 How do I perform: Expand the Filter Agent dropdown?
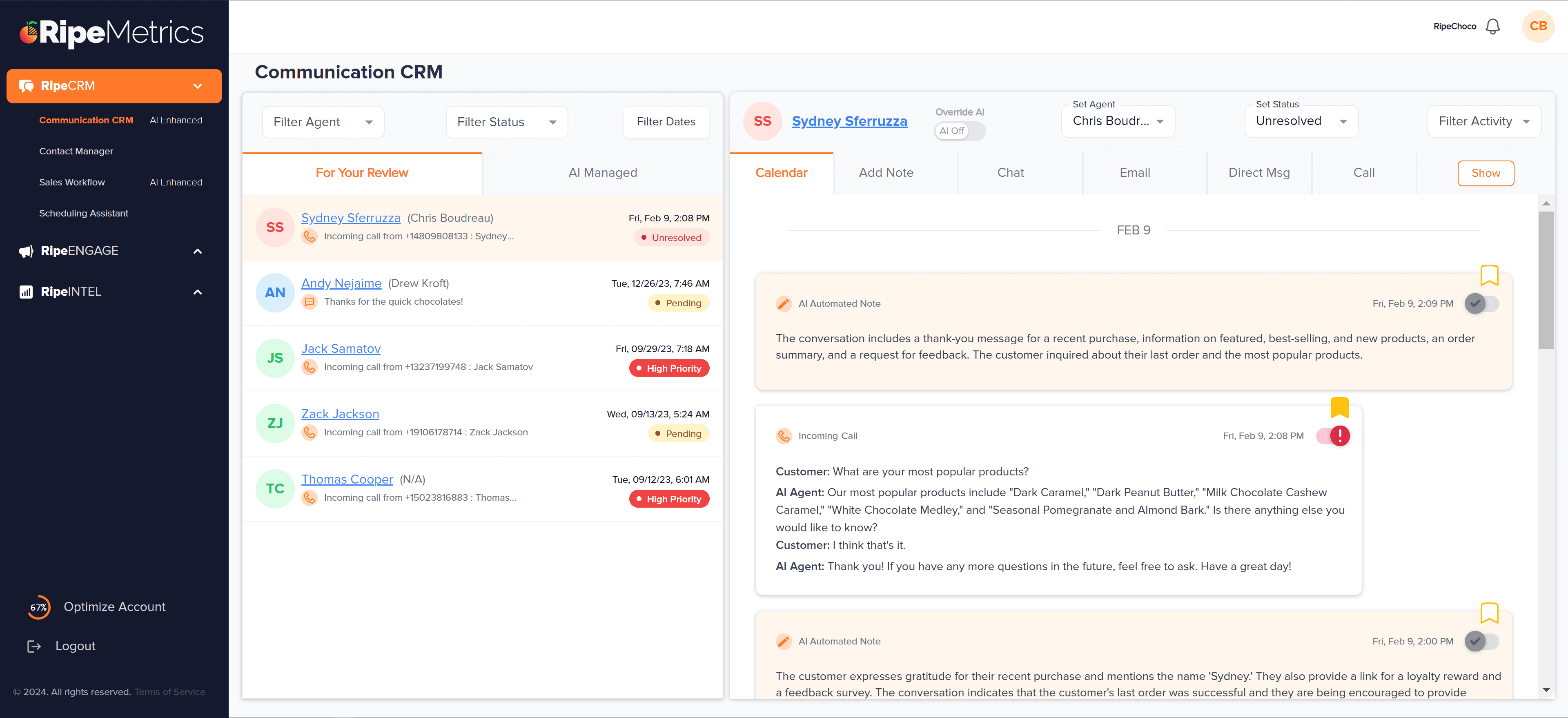319,122
